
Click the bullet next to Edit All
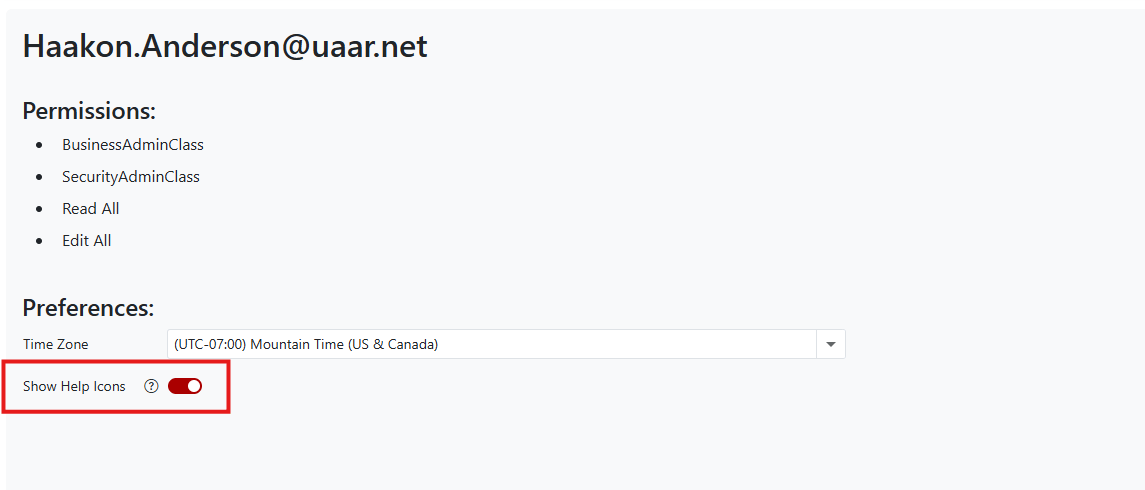[39, 241]
